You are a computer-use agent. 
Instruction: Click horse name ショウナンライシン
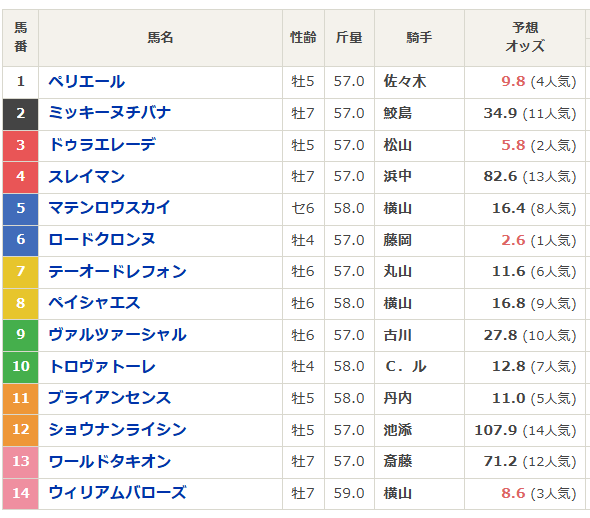pos(117,430)
